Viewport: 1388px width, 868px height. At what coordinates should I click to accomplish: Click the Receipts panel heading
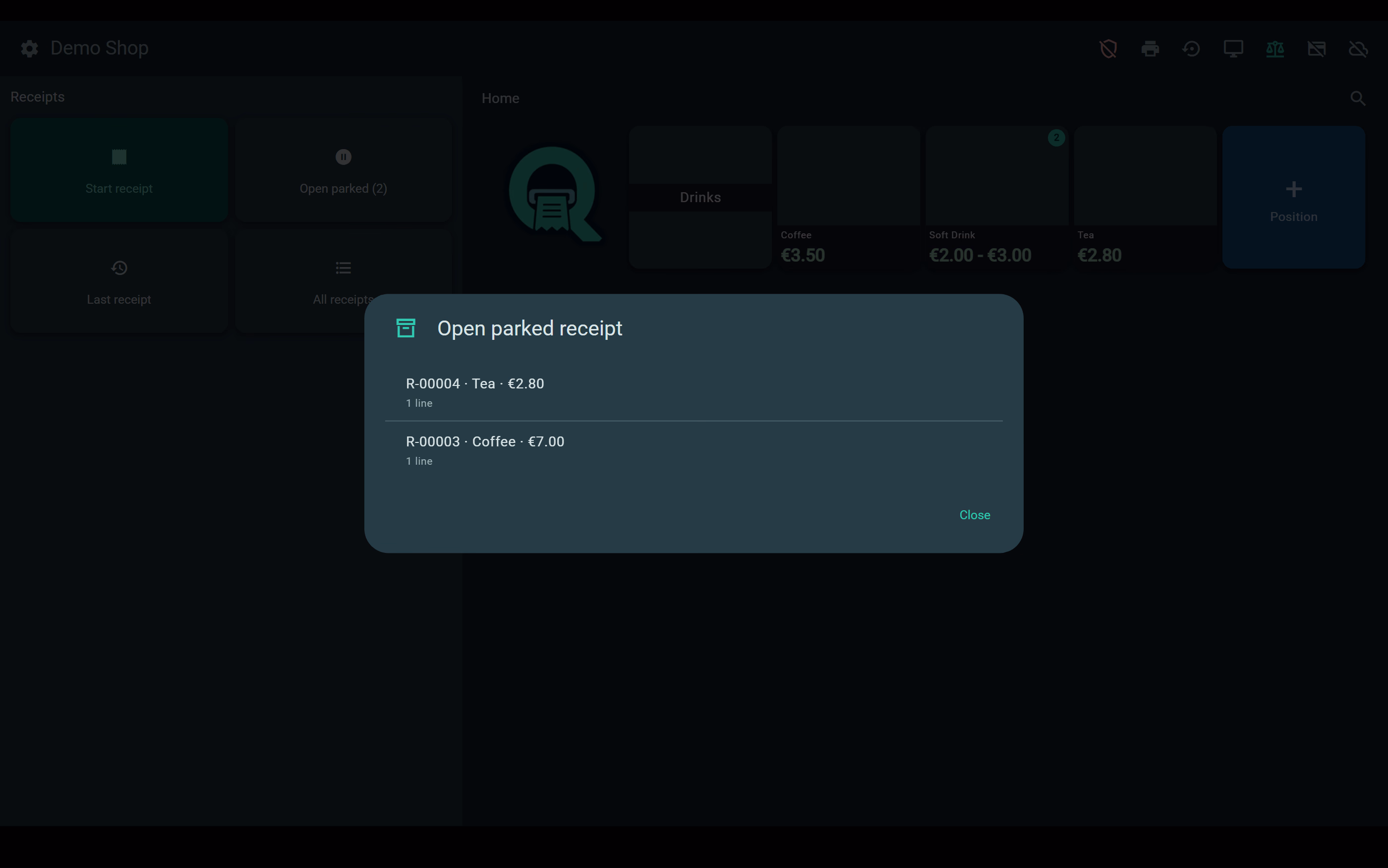coord(37,97)
